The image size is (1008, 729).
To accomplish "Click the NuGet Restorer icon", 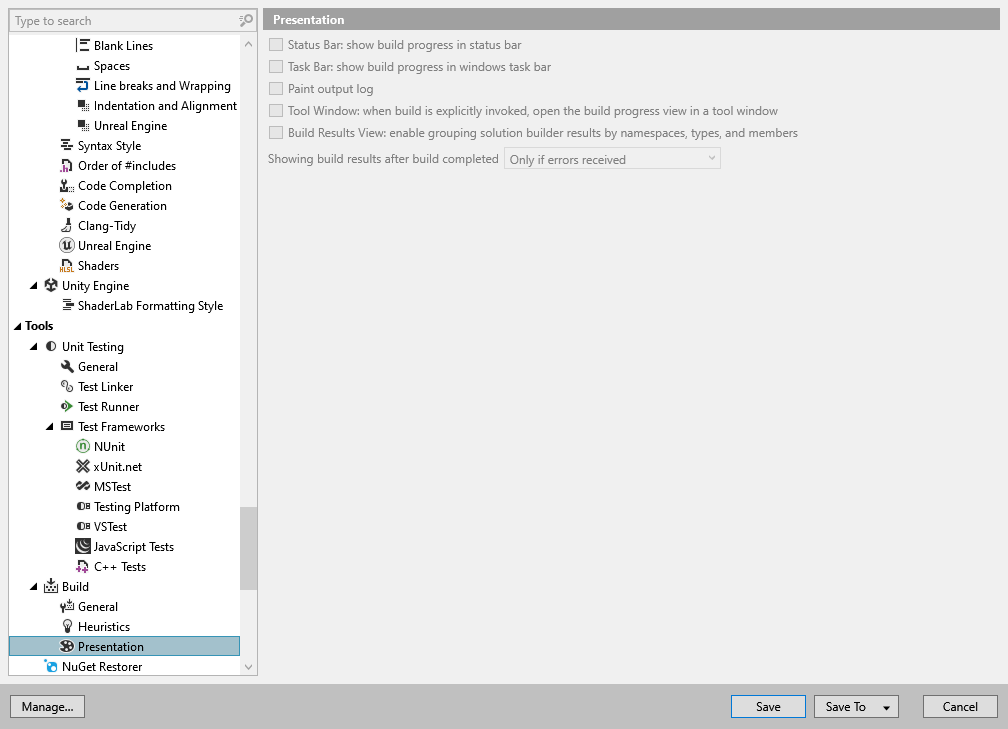I will point(51,666).
